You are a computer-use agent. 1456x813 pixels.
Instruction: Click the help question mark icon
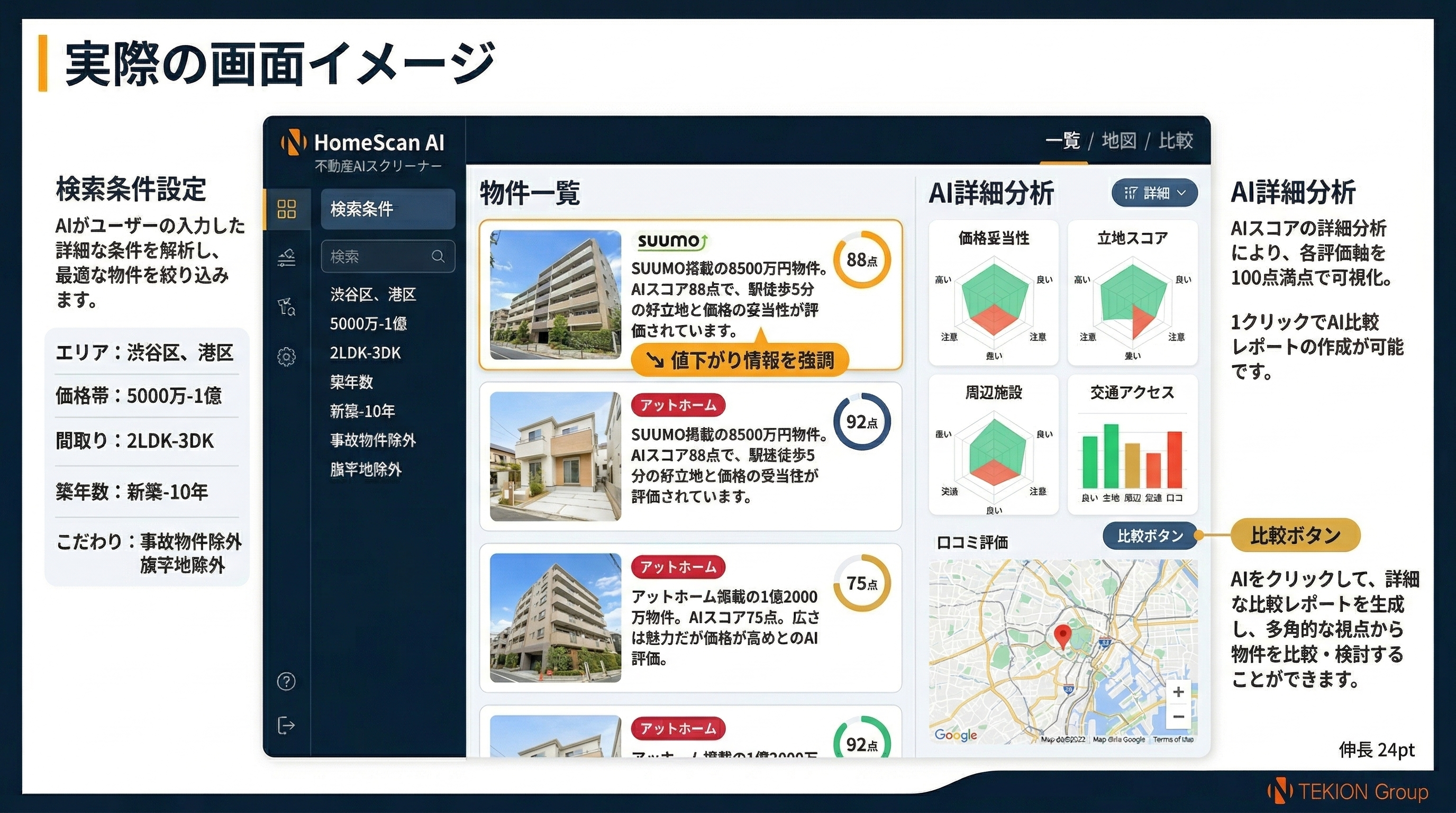(287, 681)
